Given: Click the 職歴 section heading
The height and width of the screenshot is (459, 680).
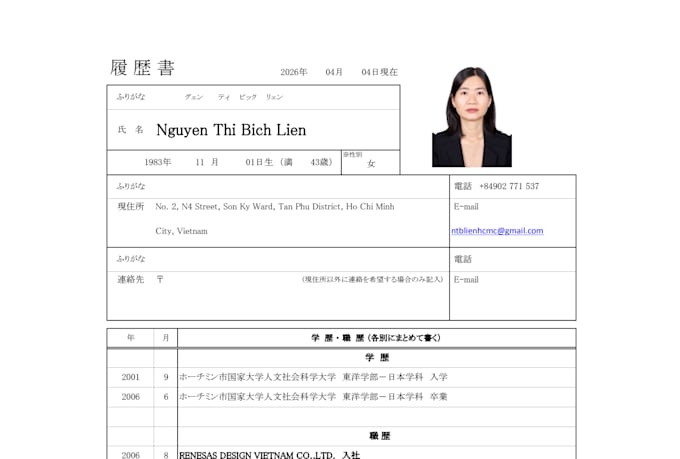Looking at the screenshot, I should 380,436.
